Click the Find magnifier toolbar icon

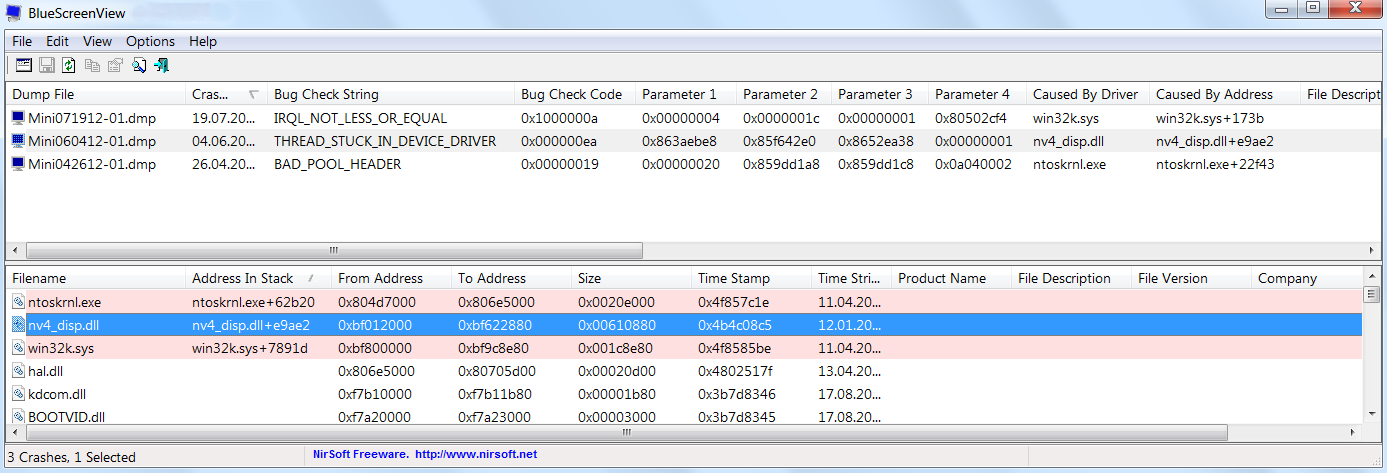(138, 66)
